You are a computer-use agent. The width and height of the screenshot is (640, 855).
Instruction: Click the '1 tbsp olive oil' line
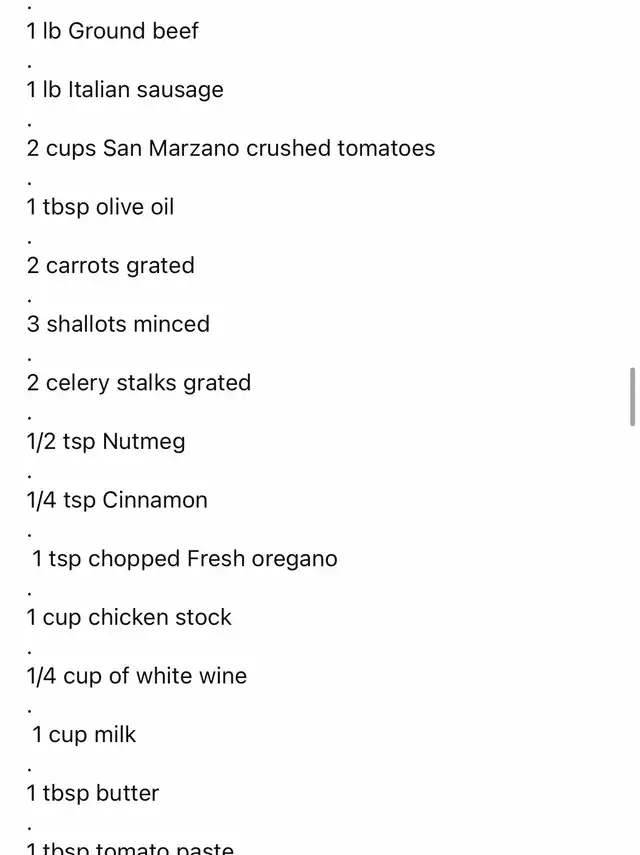coord(100,207)
